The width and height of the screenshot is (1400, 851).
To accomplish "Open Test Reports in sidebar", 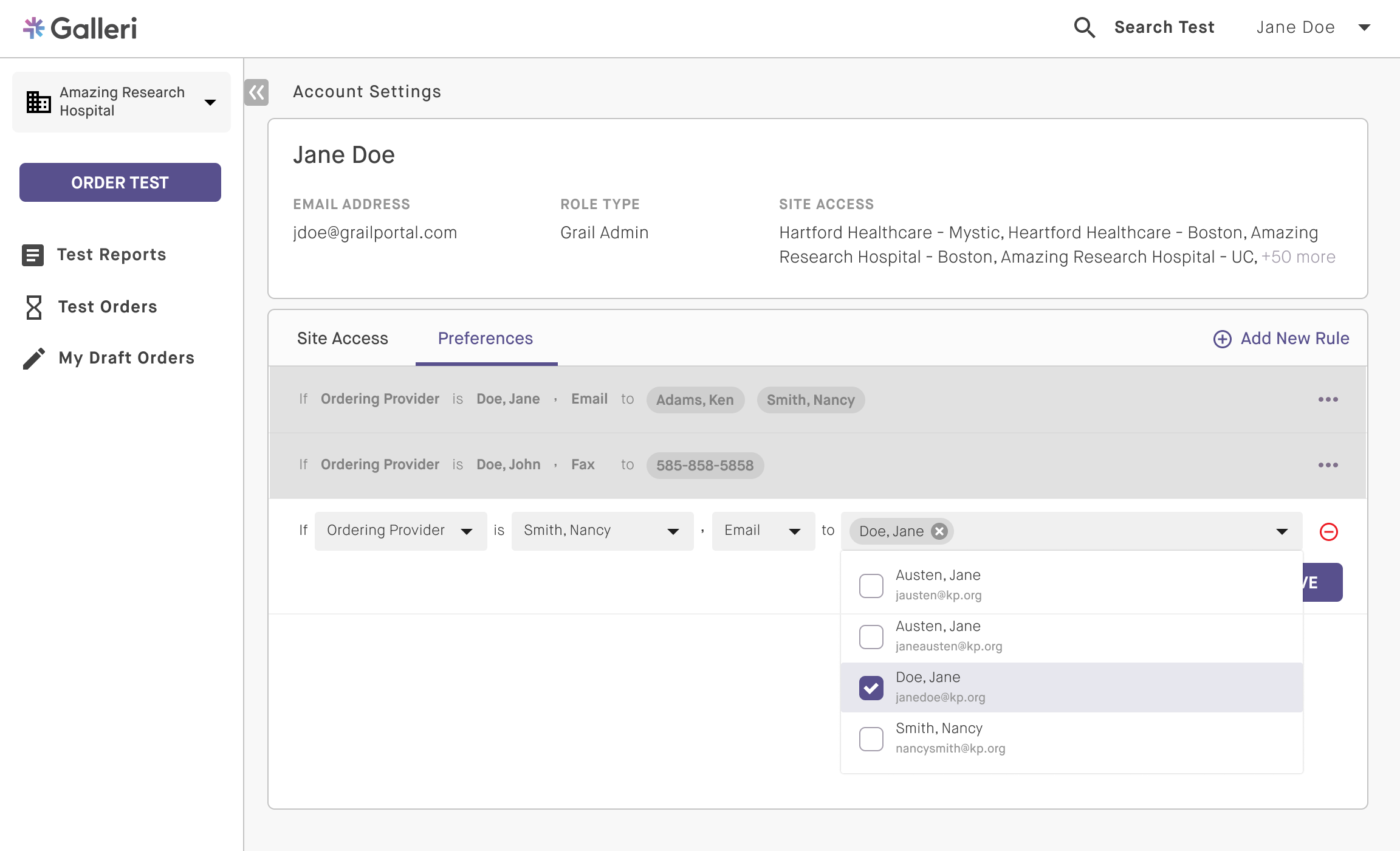I will point(111,255).
